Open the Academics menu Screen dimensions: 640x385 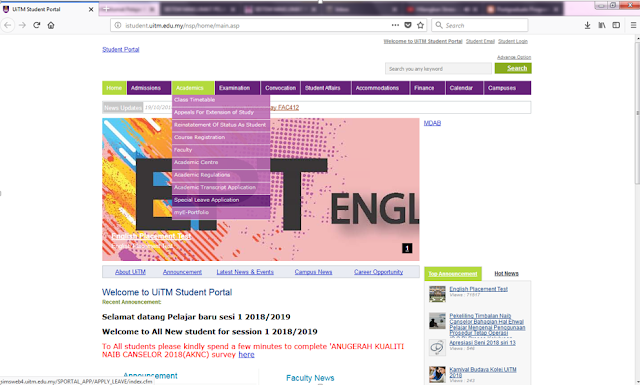click(x=193, y=88)
